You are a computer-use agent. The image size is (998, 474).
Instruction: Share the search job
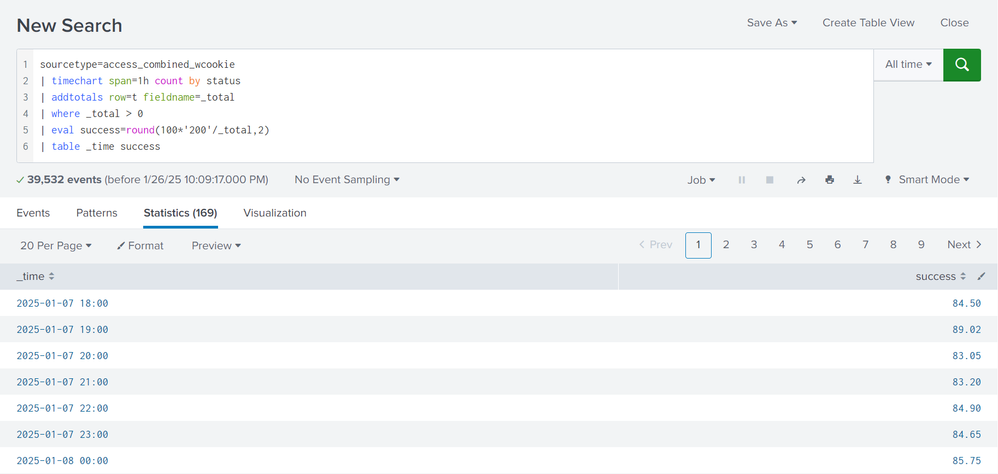pos(800,180)
